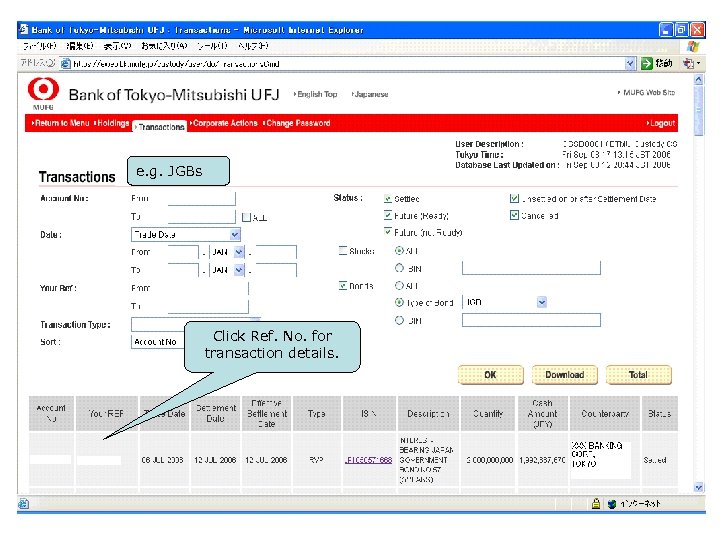
Task: Click the padlock security icon in status bar
Action: tap(596, 504)
